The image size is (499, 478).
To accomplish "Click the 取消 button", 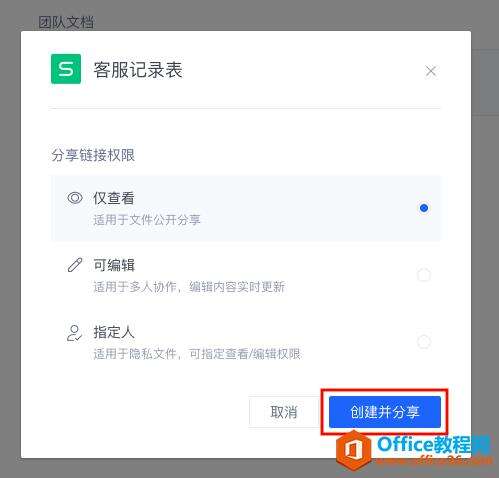I will point(284,412).
